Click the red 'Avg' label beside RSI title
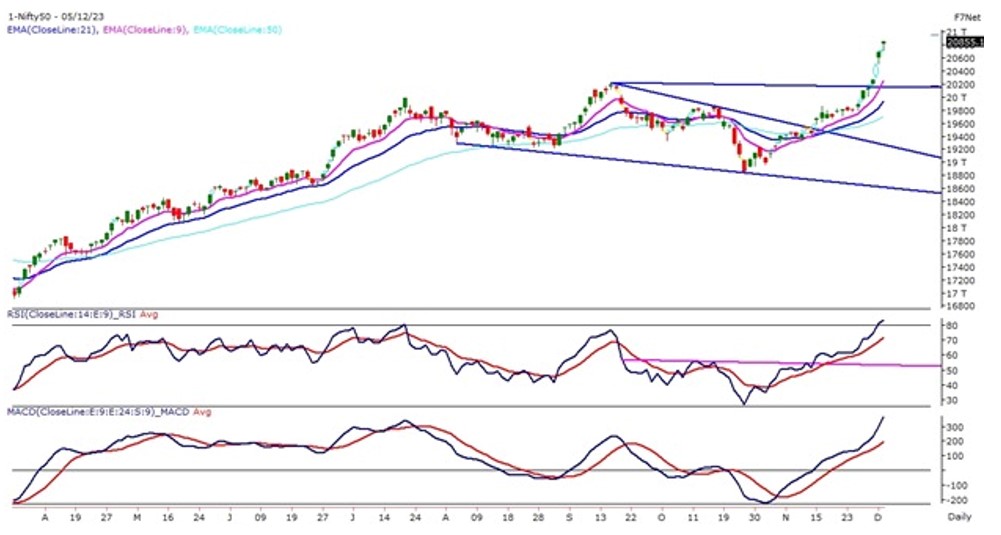The image size is (1001, 535). coord(149,315)
